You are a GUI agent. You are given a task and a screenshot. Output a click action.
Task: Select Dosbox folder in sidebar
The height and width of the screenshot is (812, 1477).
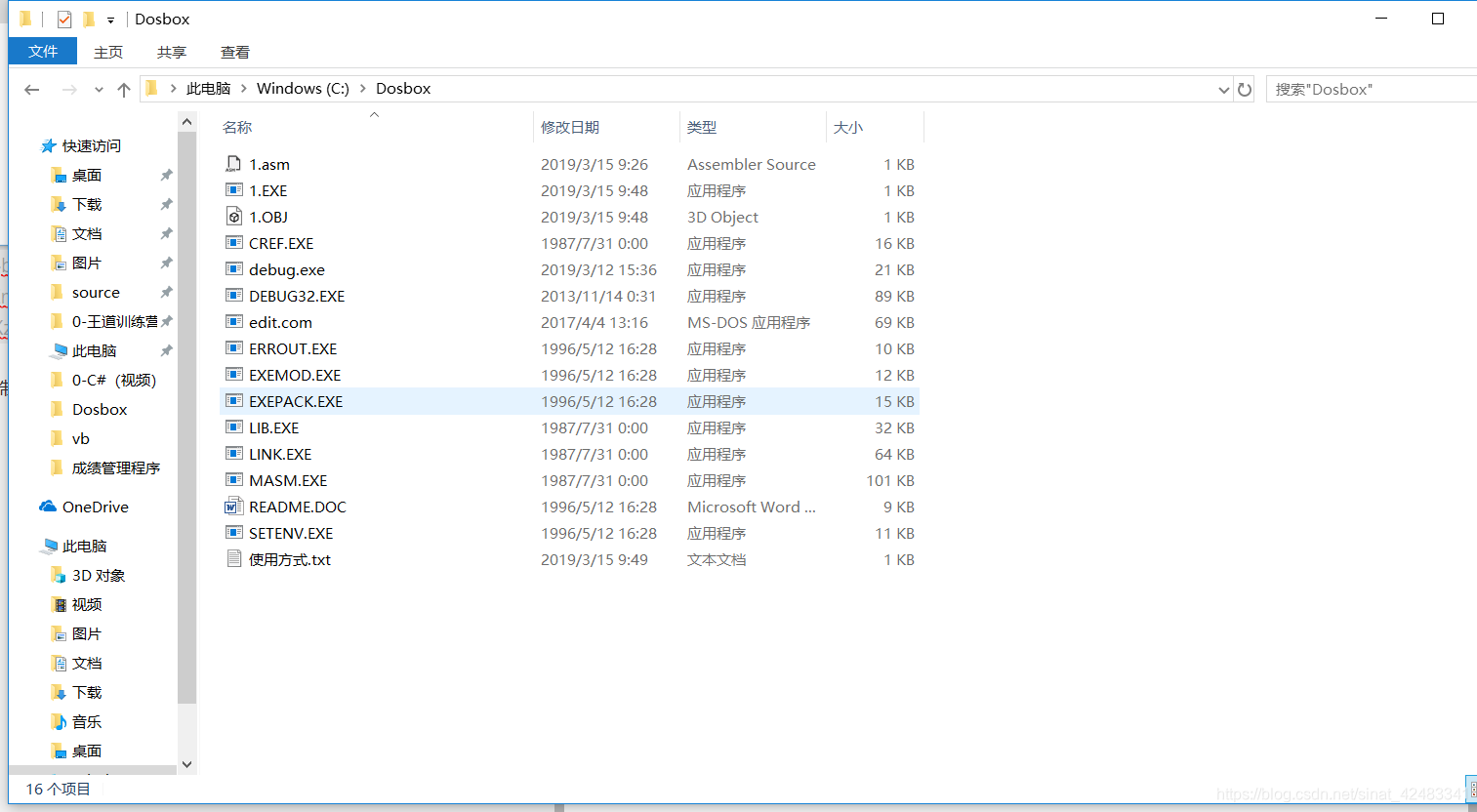100,409
